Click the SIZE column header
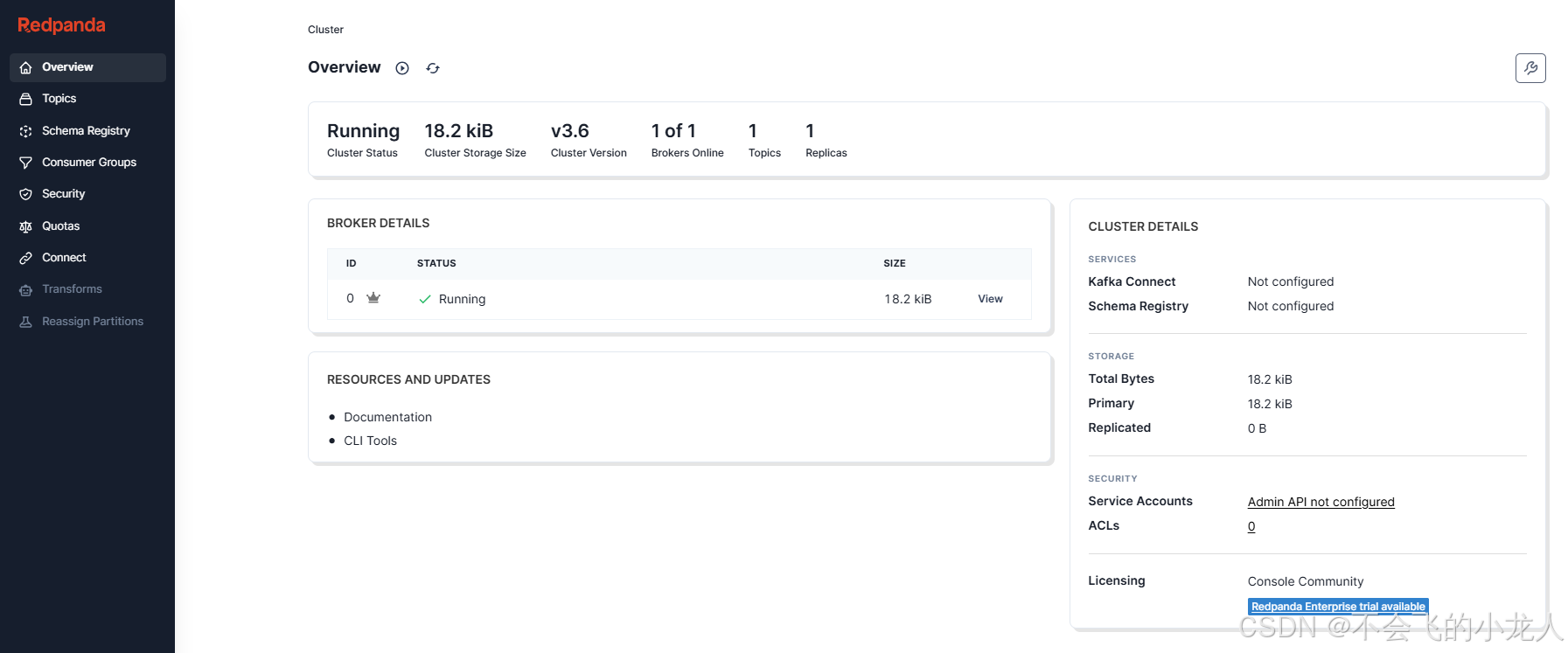The image size is (1568, 653). pos(895,263)
